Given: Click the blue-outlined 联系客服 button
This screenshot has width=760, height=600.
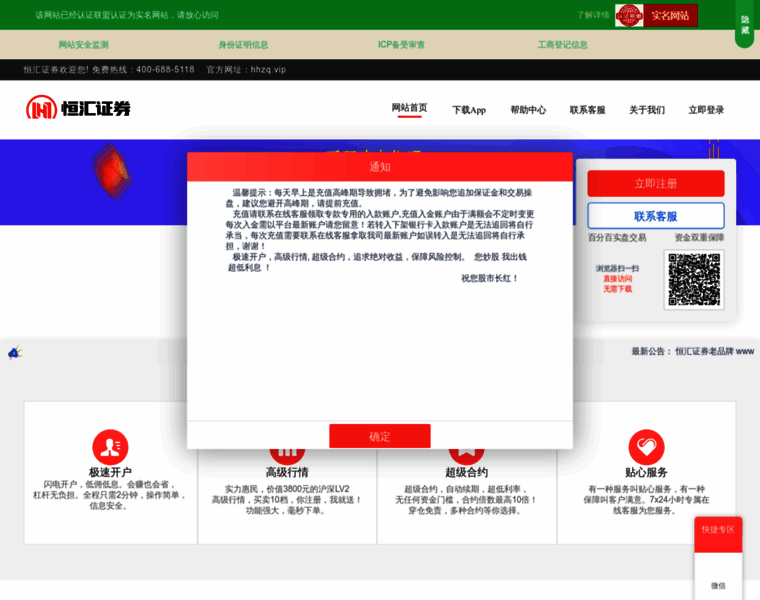Looking at the screenshot, I should point(656,216).
